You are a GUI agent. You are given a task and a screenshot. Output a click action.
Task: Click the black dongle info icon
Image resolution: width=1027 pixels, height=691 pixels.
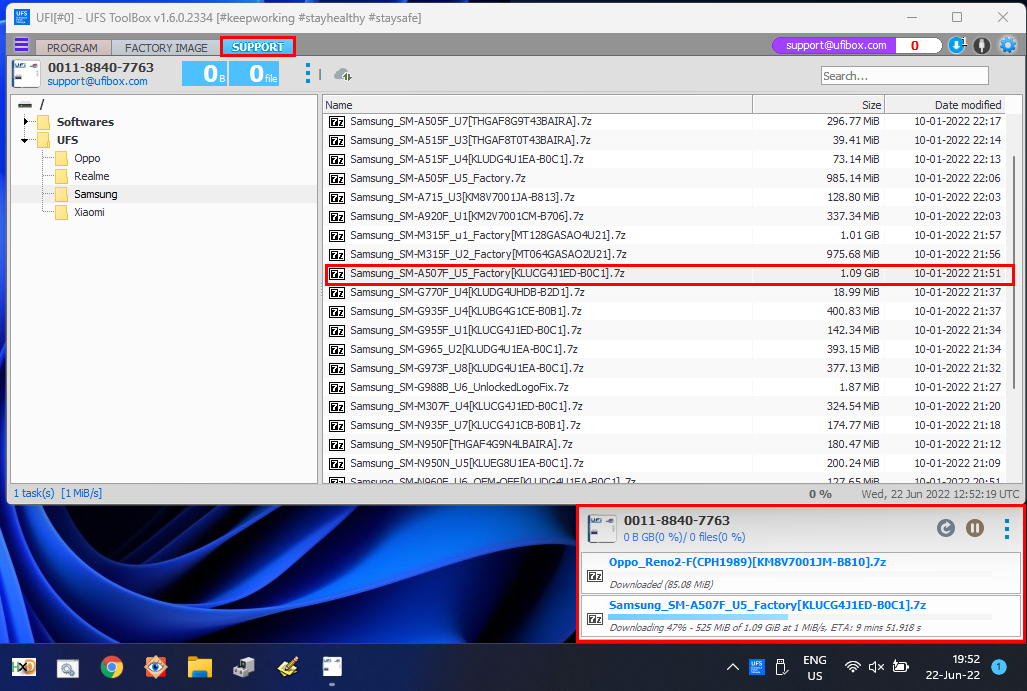pyautogui.click(x=981, y=45)
